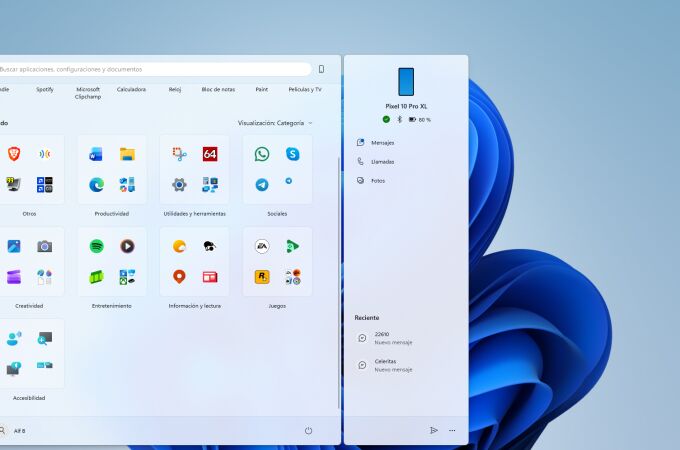Open Media Player in the Entretenimiento group
This screenshot has width=680, height=450.
tap(128, 246)
